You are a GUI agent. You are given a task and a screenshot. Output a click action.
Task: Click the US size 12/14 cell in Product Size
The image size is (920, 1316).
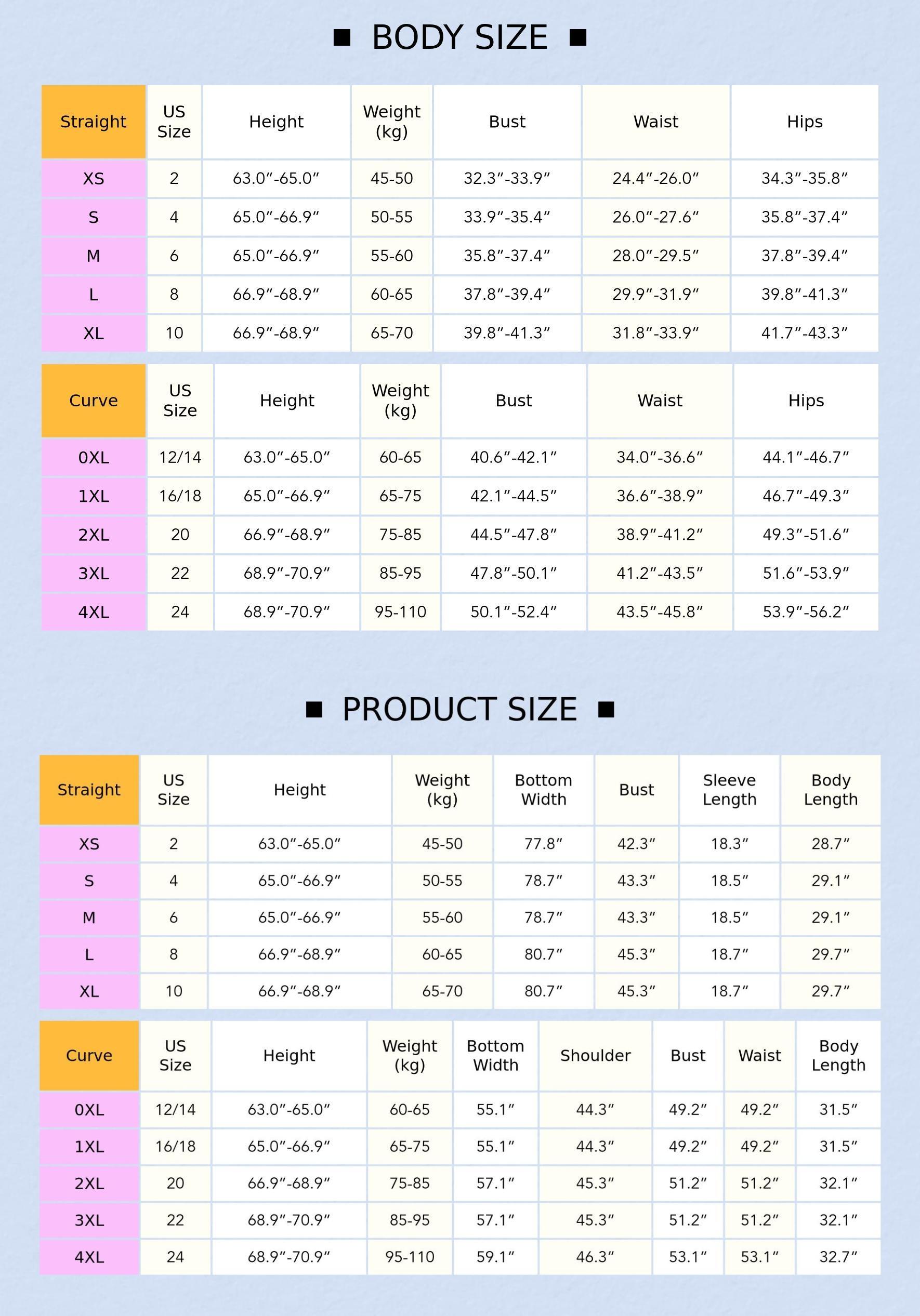pyautogui.click(x=176, y=1110)
